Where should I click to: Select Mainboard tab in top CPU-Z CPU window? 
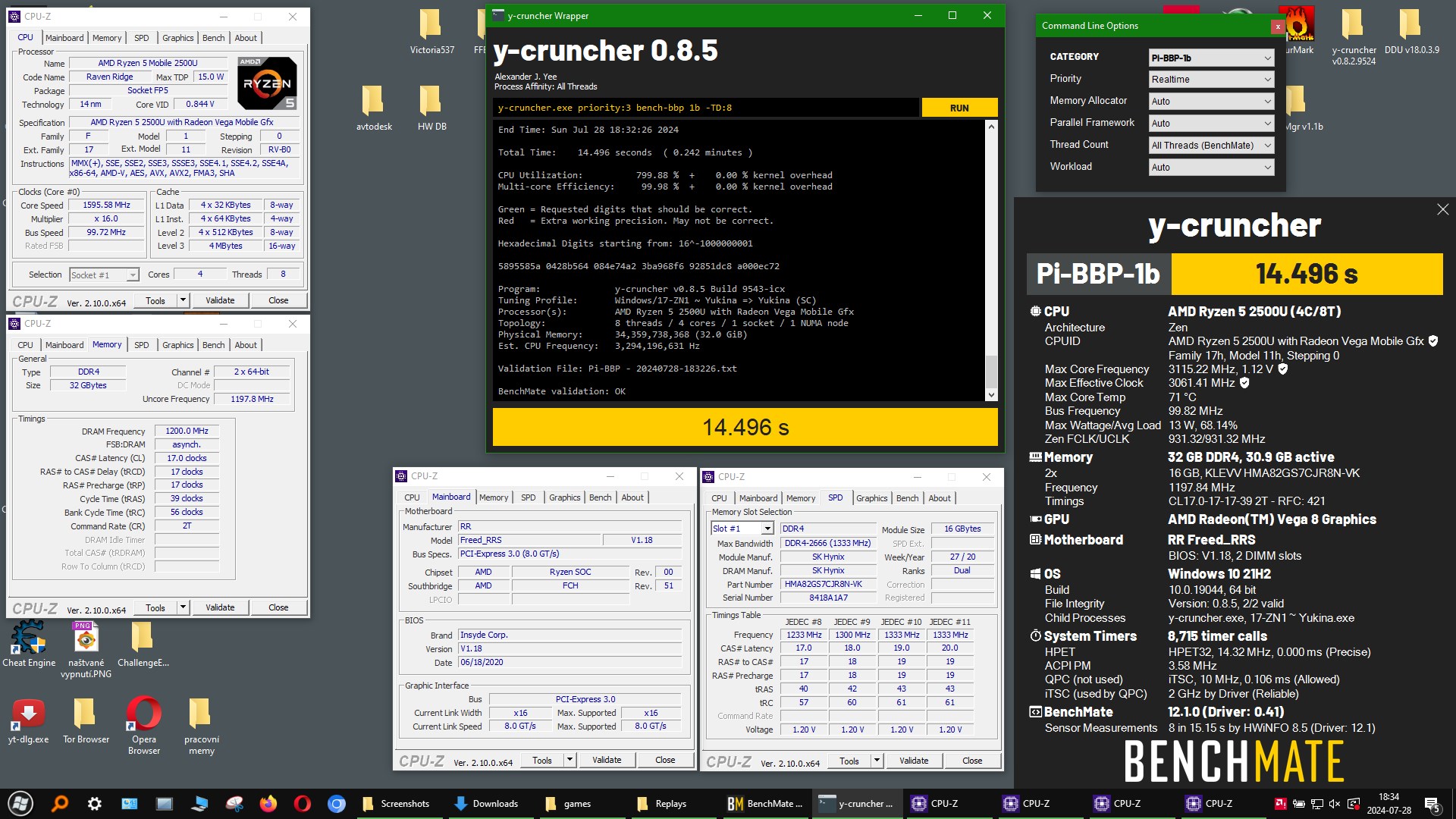tap(64, 38)
